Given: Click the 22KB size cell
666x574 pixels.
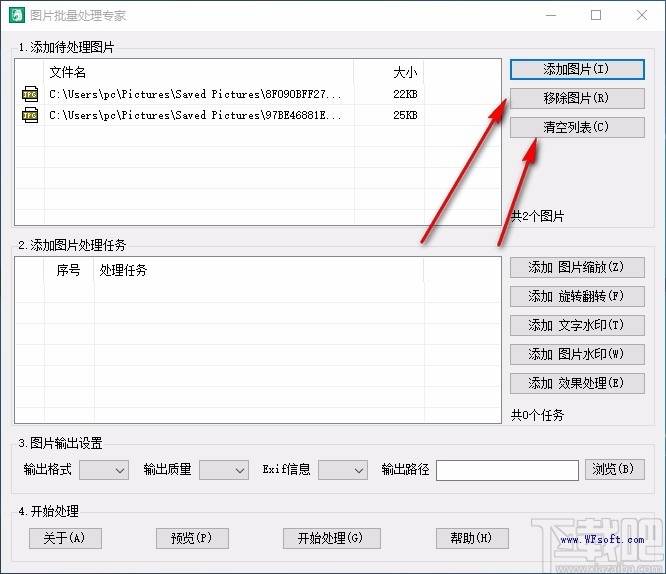Looking at the screenshot, I should [405, 94].
